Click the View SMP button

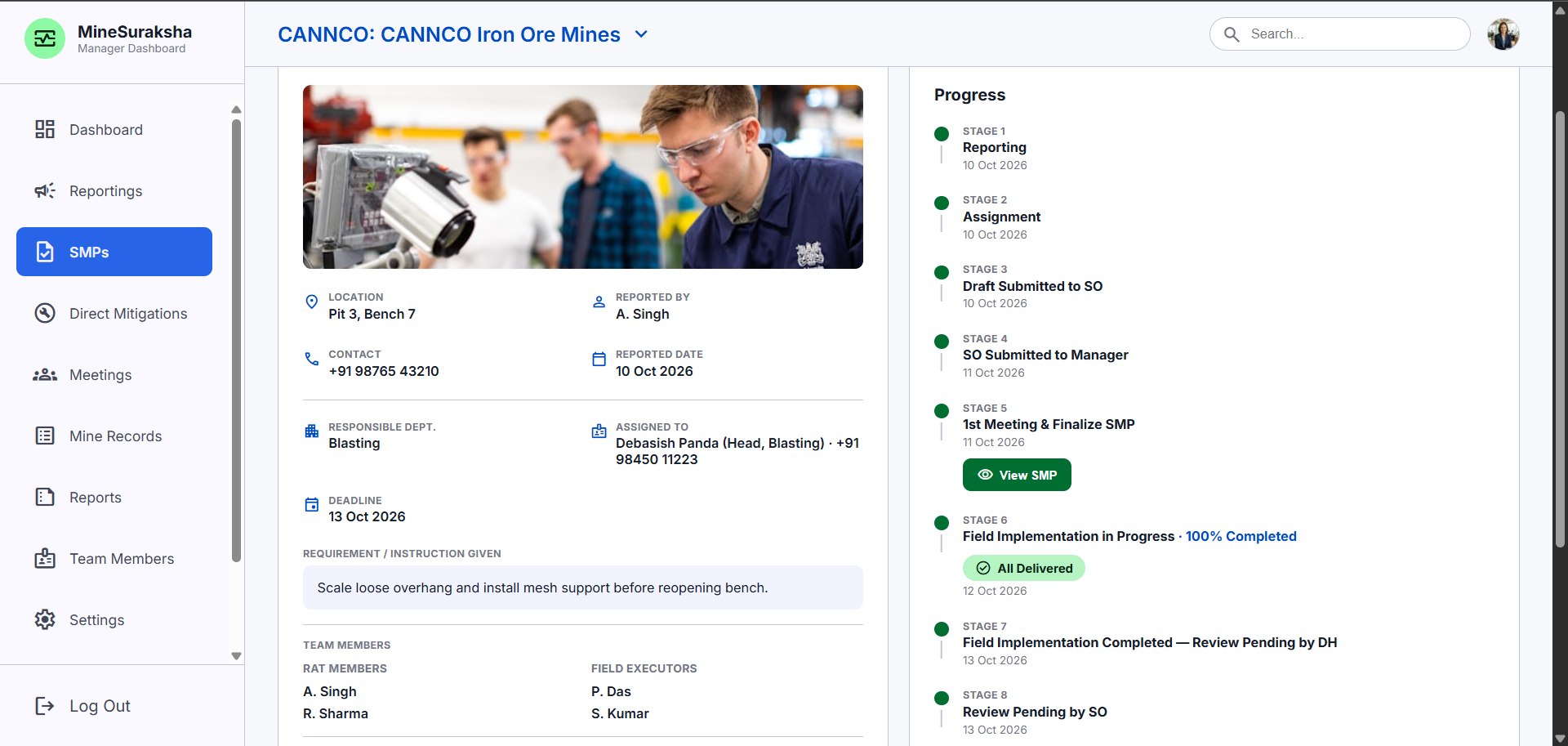pos(1017,475)
